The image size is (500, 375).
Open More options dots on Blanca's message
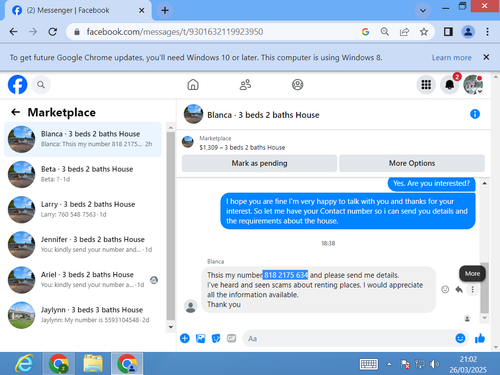(x=472, y=289)
